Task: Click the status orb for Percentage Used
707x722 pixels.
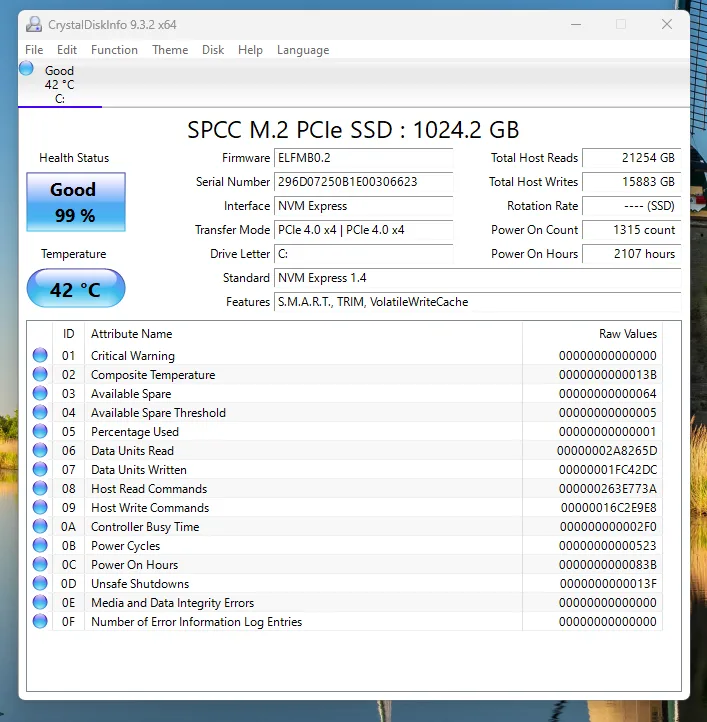Action: 40,431
